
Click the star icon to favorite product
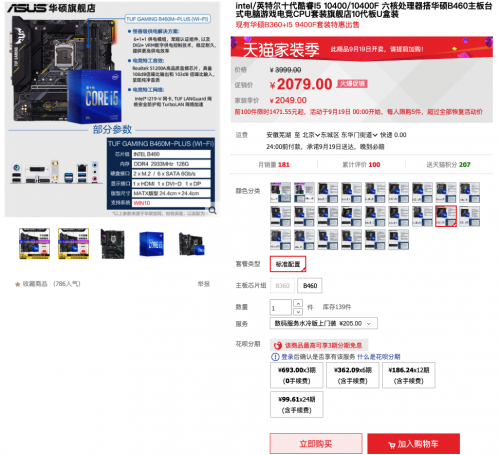pos(18,284)
